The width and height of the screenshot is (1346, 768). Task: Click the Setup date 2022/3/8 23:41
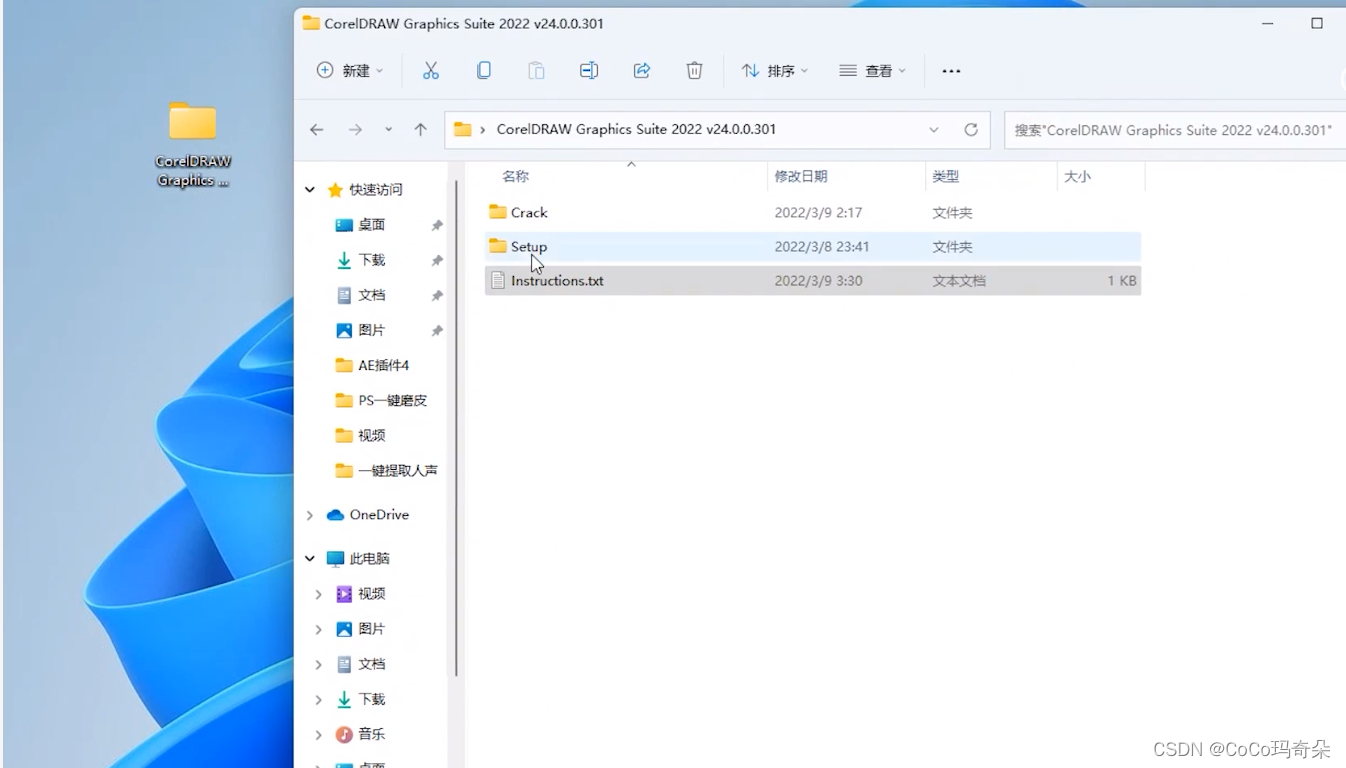[x=824, y=247]
